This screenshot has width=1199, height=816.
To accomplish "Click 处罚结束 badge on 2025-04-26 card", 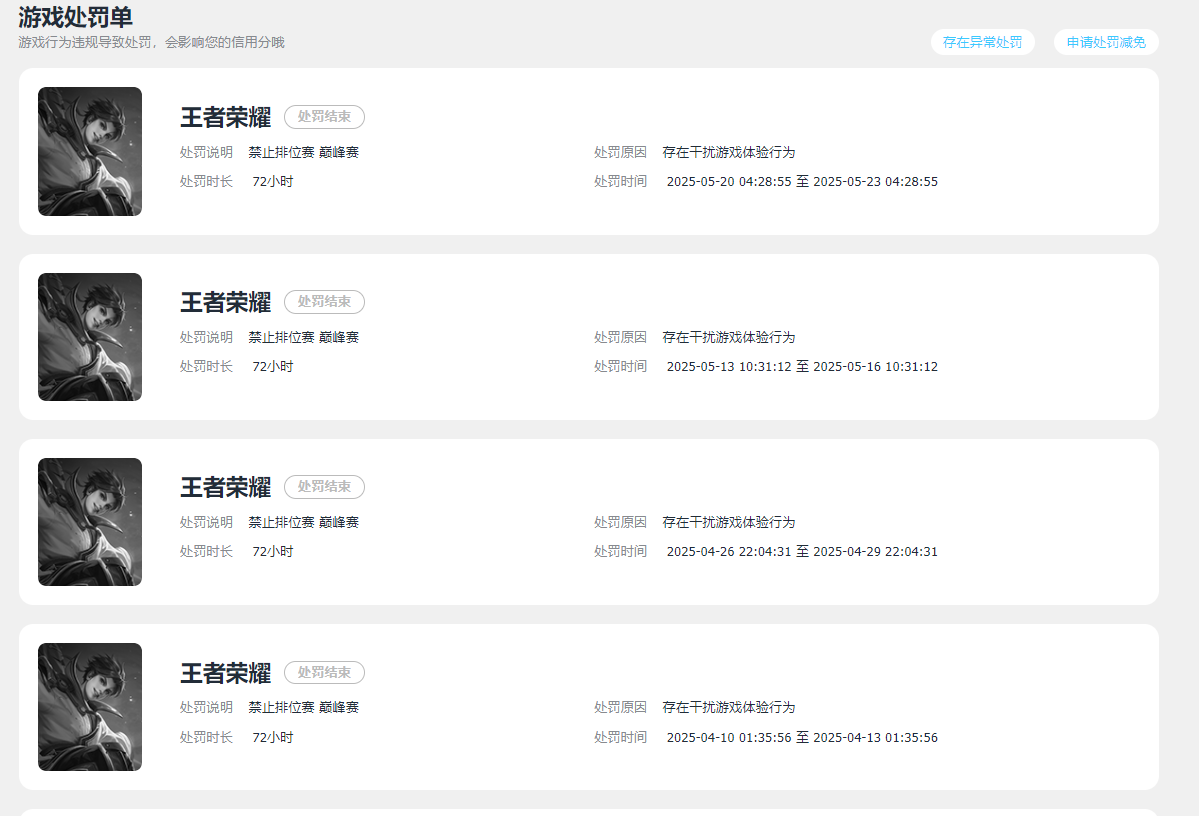I will pyautogui.click(x=324, y=486).
